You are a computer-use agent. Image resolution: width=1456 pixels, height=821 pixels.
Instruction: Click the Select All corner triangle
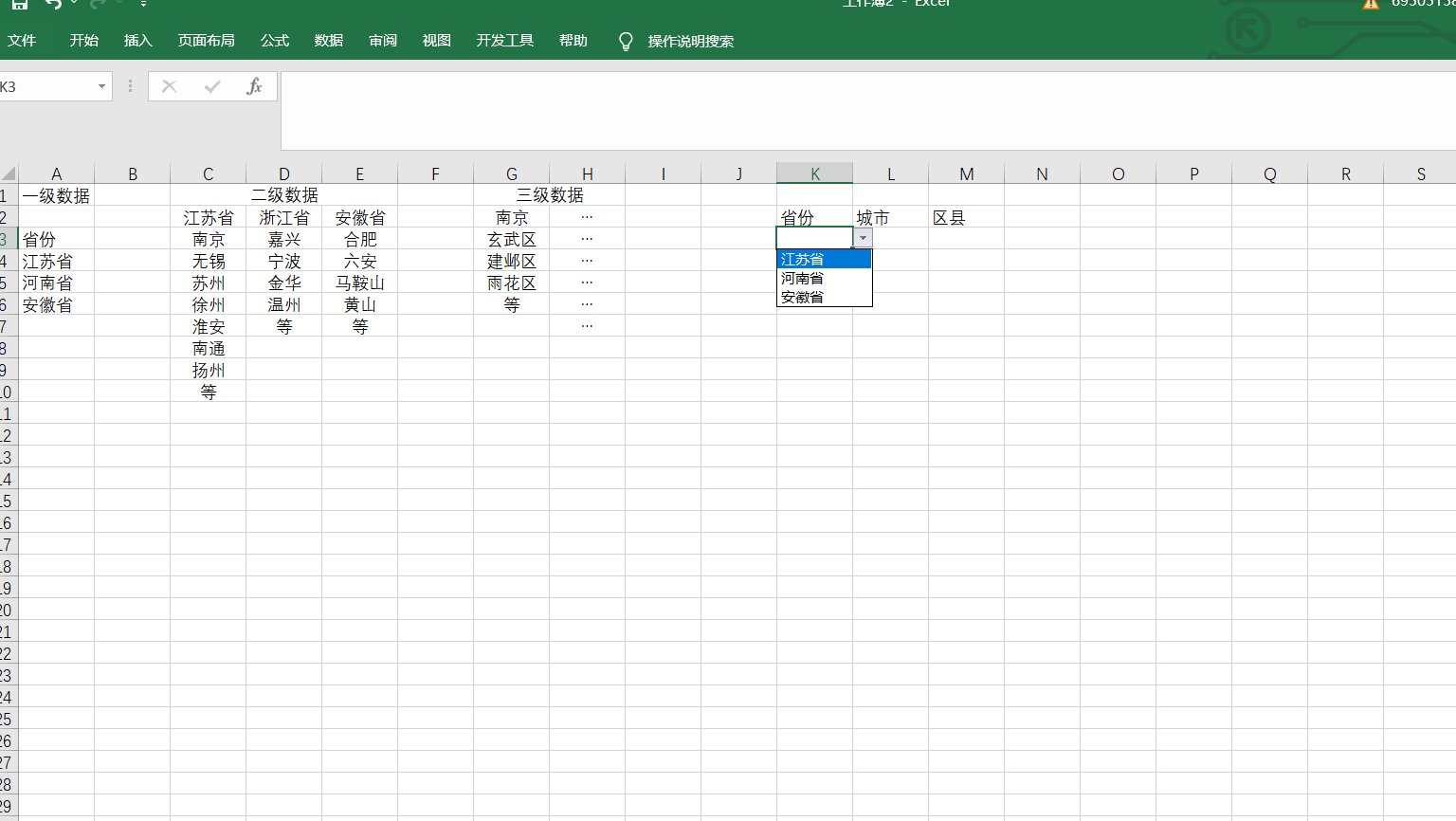click(x=9, y=173)
